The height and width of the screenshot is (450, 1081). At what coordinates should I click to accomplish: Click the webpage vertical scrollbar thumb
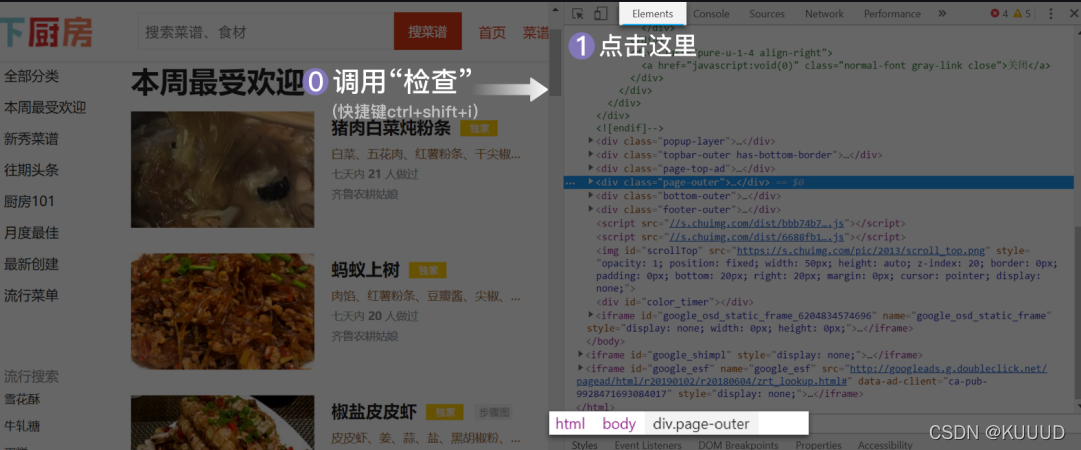555,61
